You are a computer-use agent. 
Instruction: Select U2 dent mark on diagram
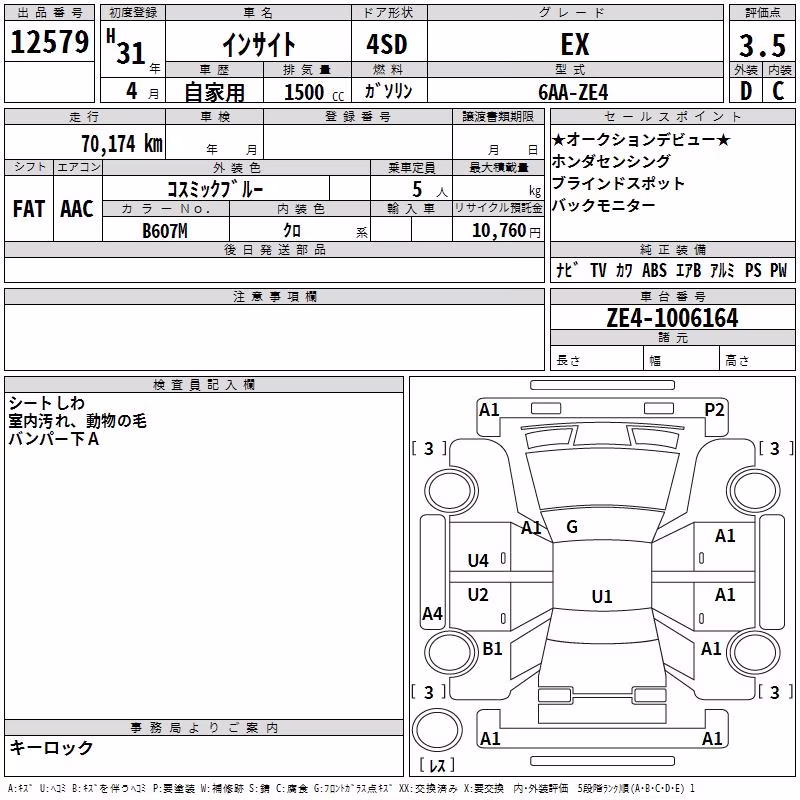click(x=478, y=595)
